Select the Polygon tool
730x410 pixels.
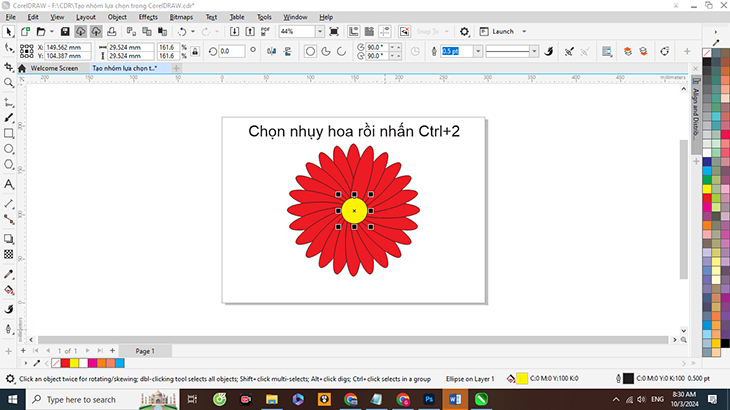(8, 164)
